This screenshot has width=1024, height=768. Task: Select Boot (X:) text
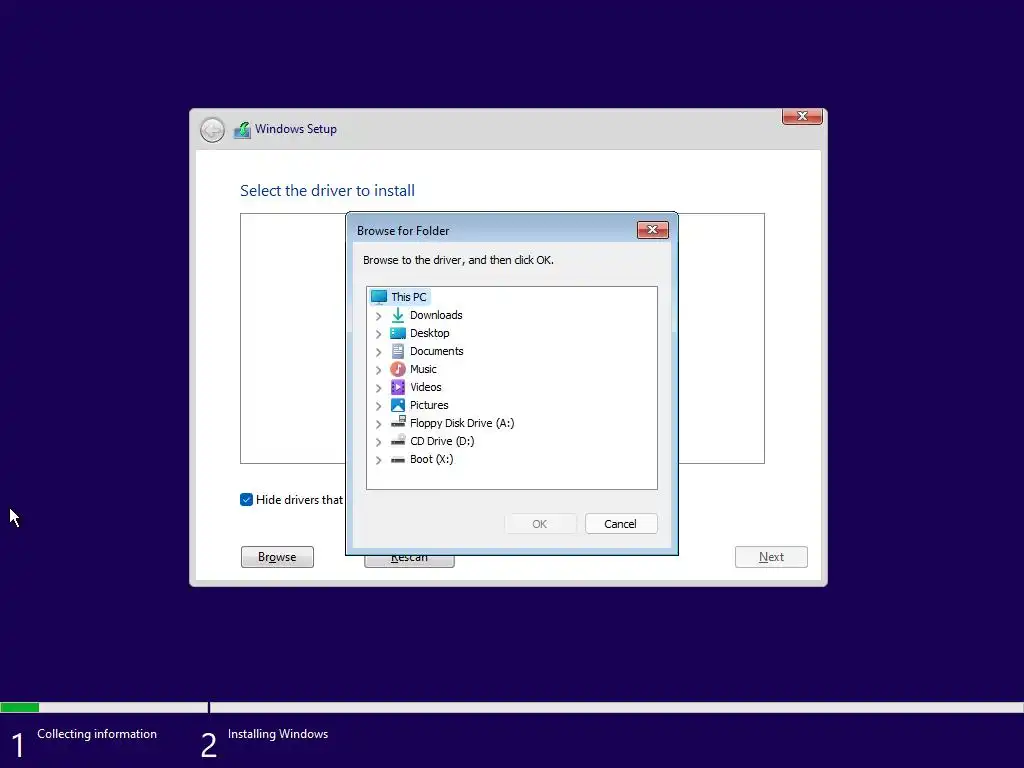pyautogui.click(x=431, y=459)
